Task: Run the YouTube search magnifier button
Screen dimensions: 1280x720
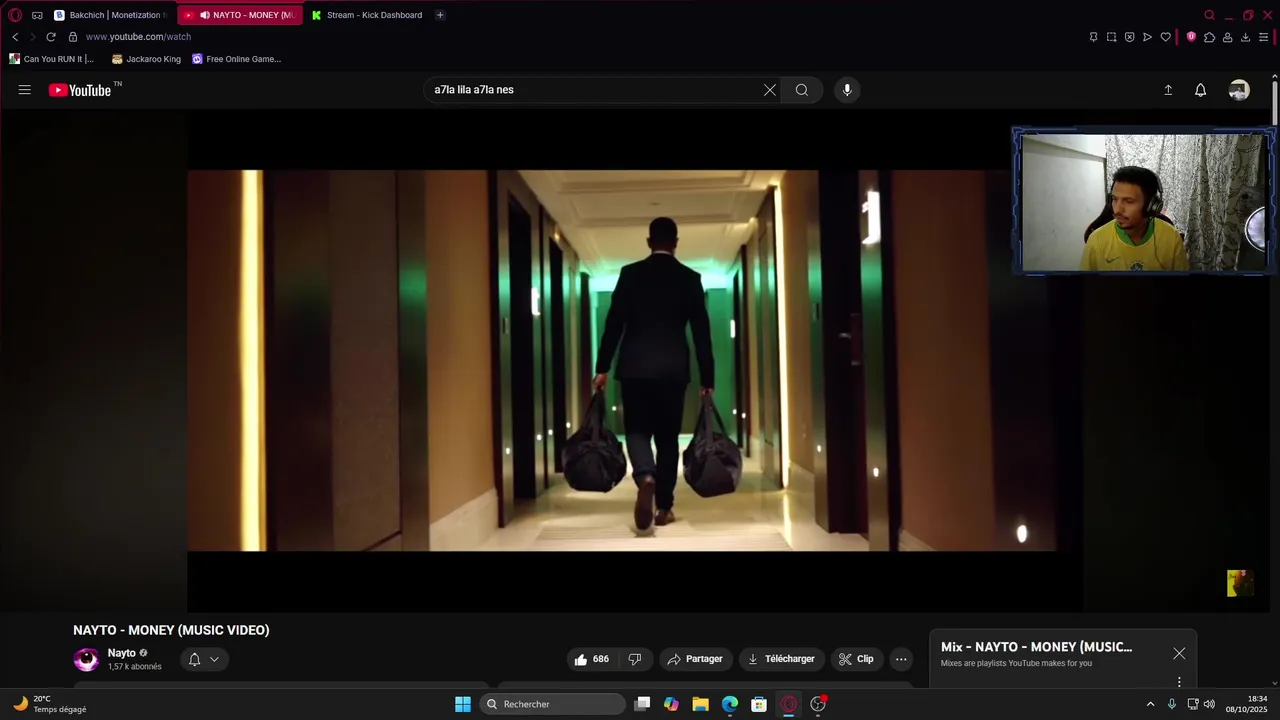Action: tap(802, 90)
